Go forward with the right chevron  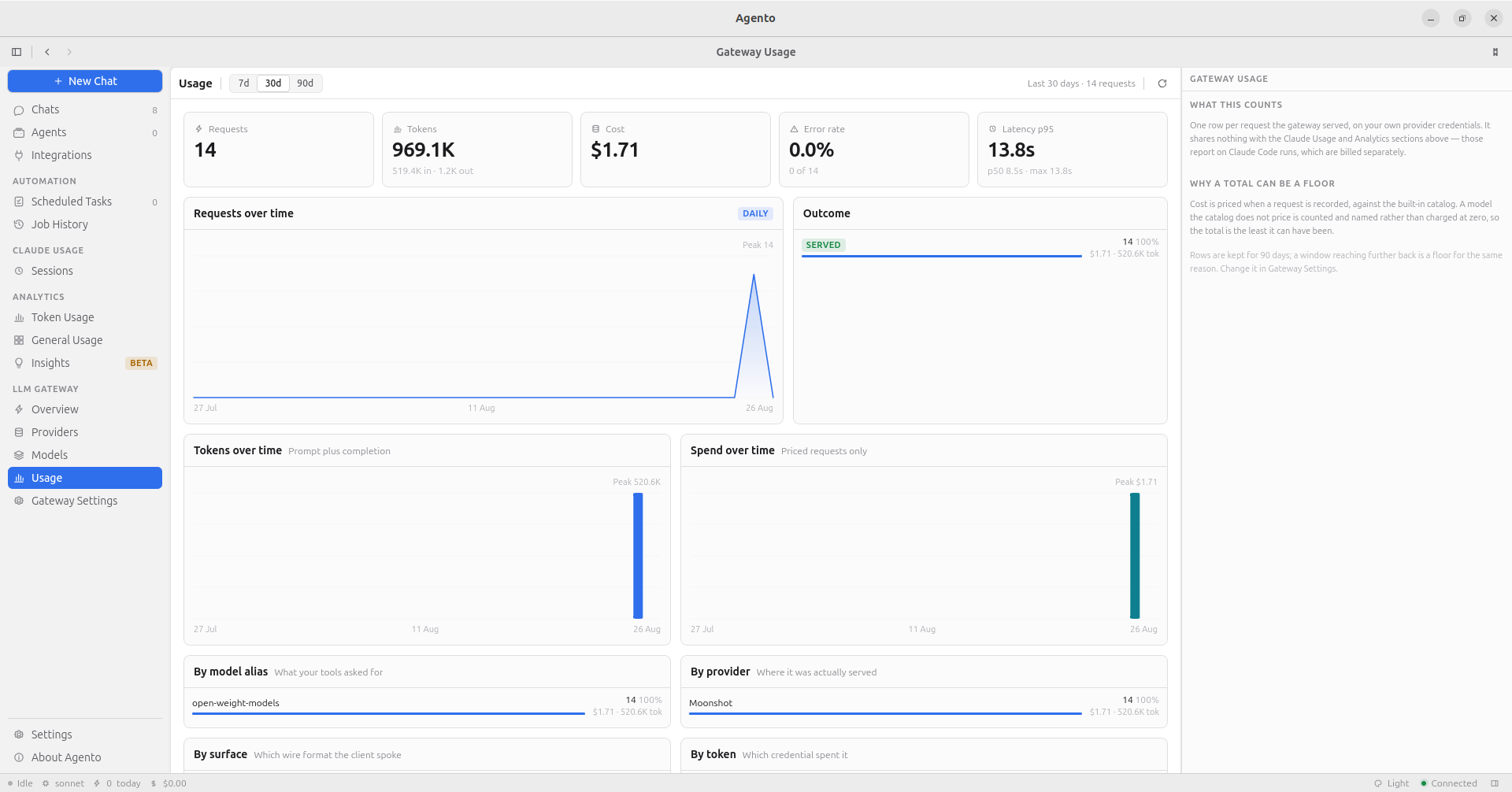[69, 52]
